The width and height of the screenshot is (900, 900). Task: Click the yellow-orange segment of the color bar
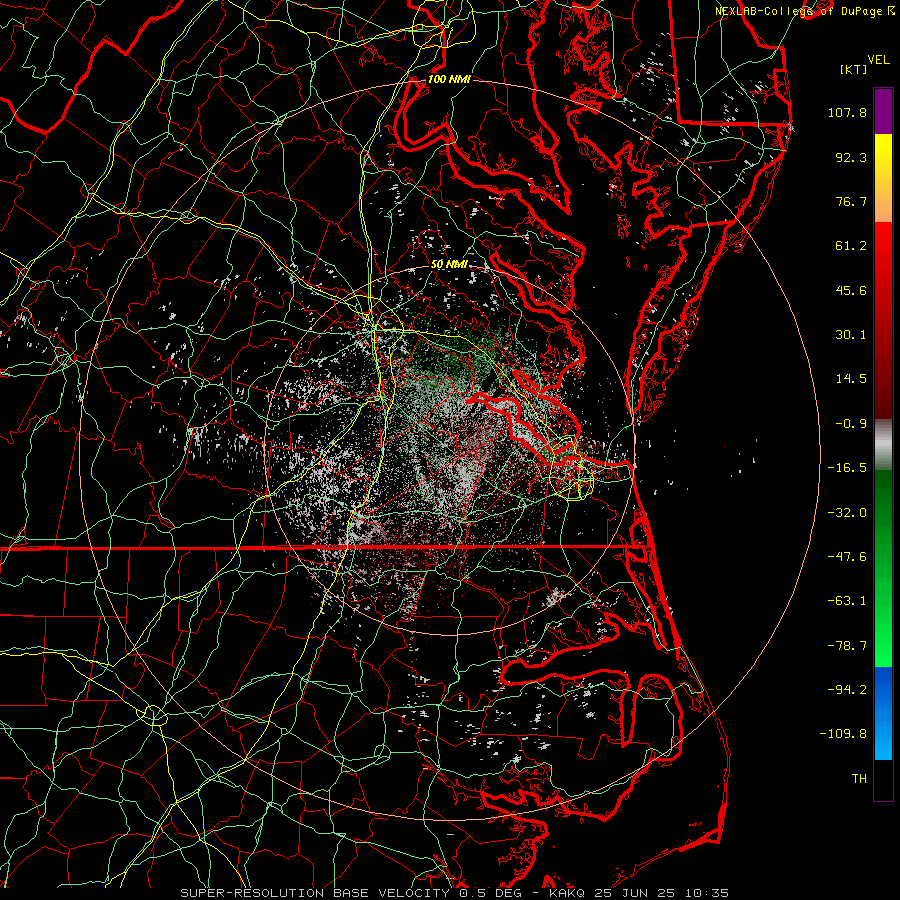click(x=883, y=178)
